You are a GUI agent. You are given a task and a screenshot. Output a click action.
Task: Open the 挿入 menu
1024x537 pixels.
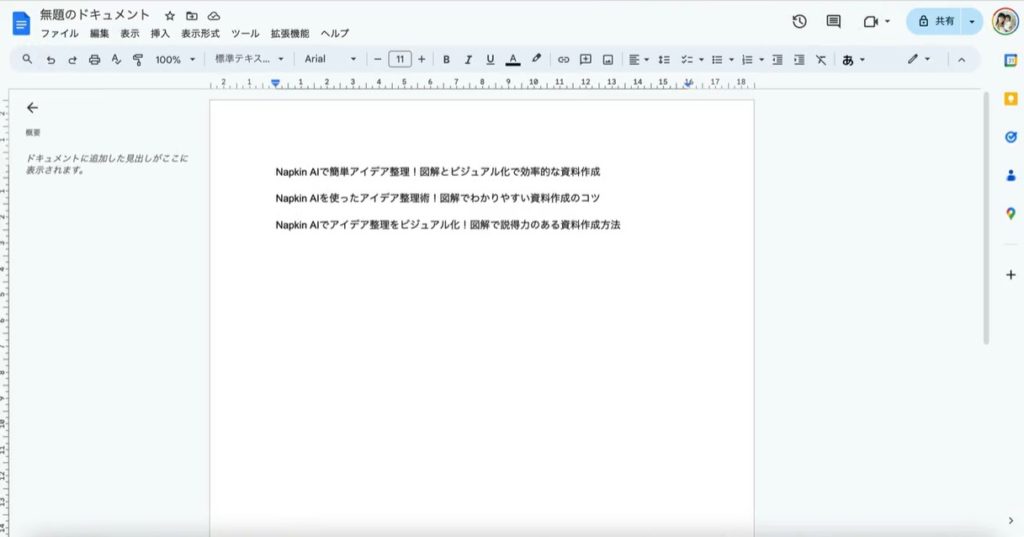[x=160, y=33]
